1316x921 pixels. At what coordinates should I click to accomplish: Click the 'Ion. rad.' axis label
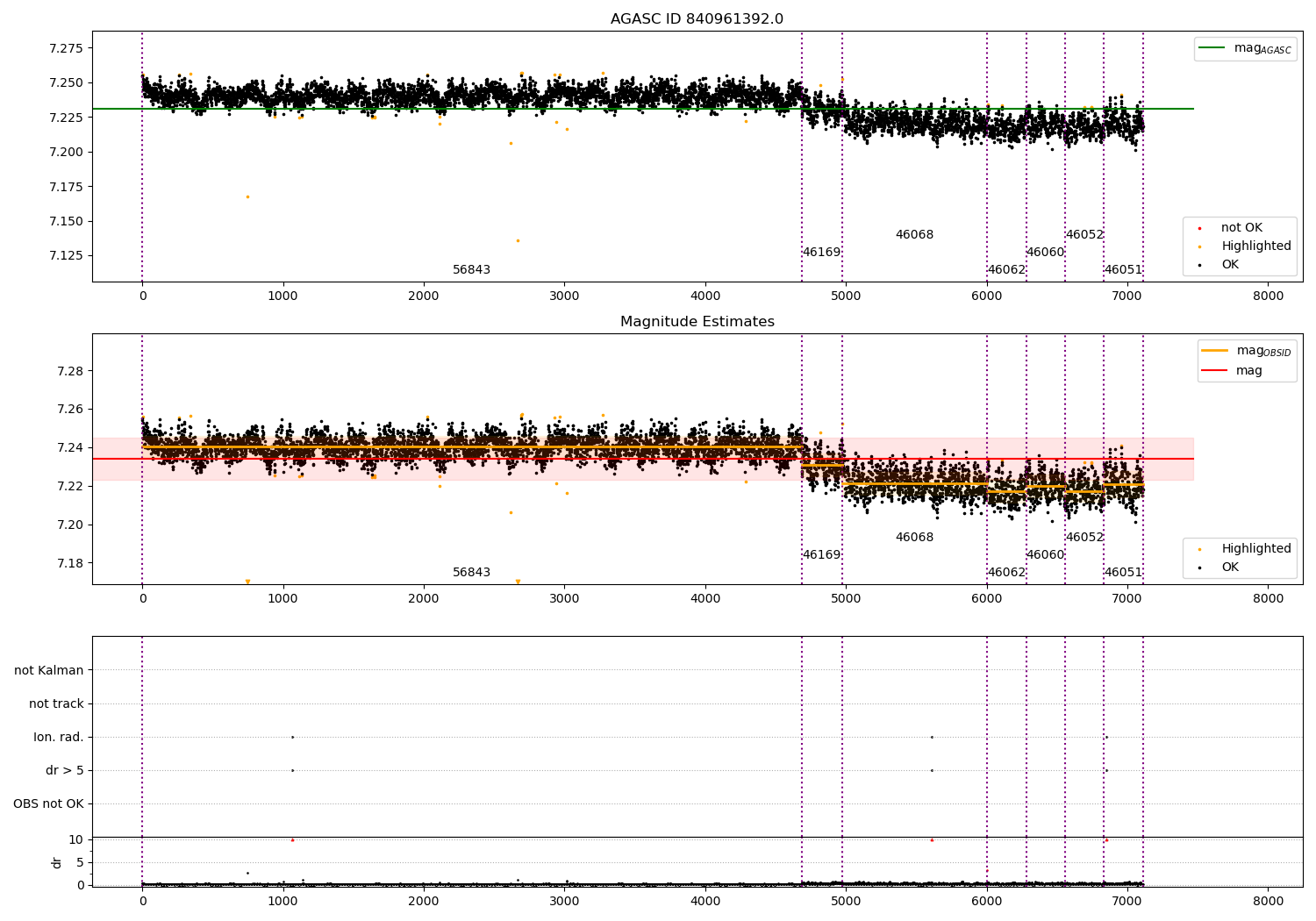point(59,738)
